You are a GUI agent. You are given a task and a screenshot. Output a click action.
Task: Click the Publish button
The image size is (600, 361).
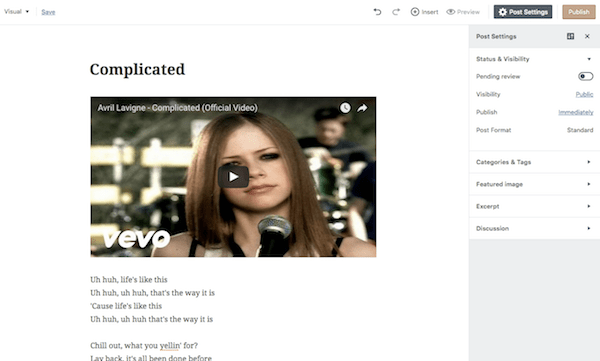click(579, 12)
